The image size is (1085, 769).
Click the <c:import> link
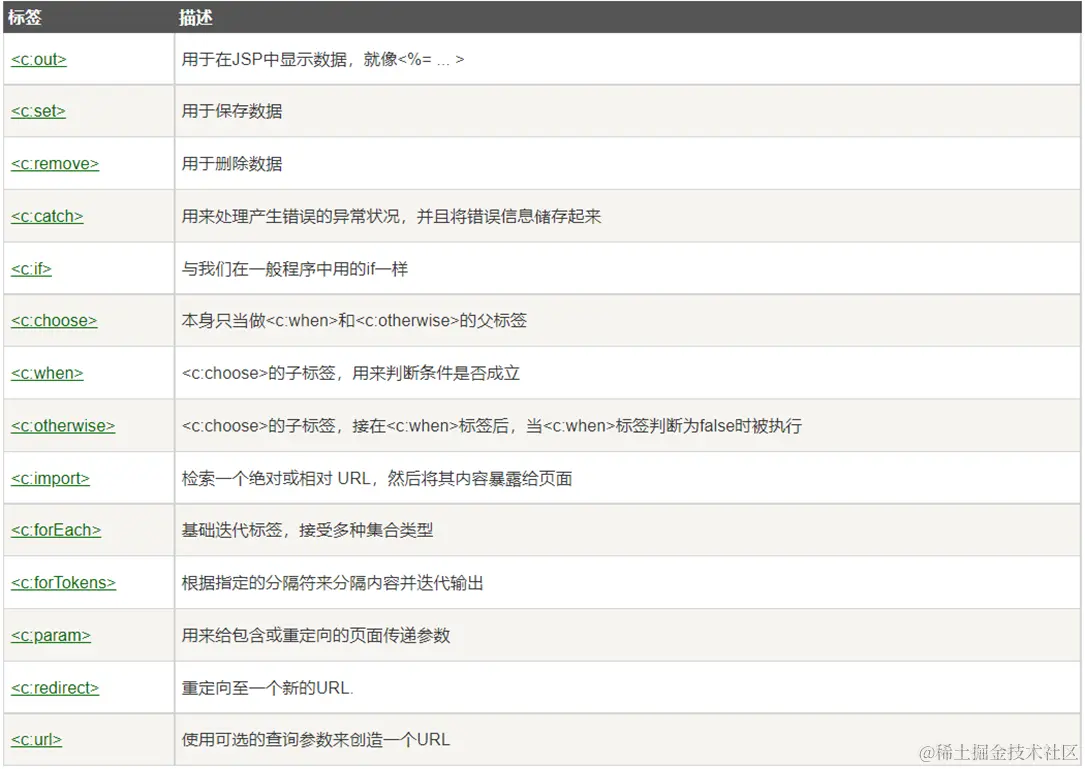coord(50,478)
